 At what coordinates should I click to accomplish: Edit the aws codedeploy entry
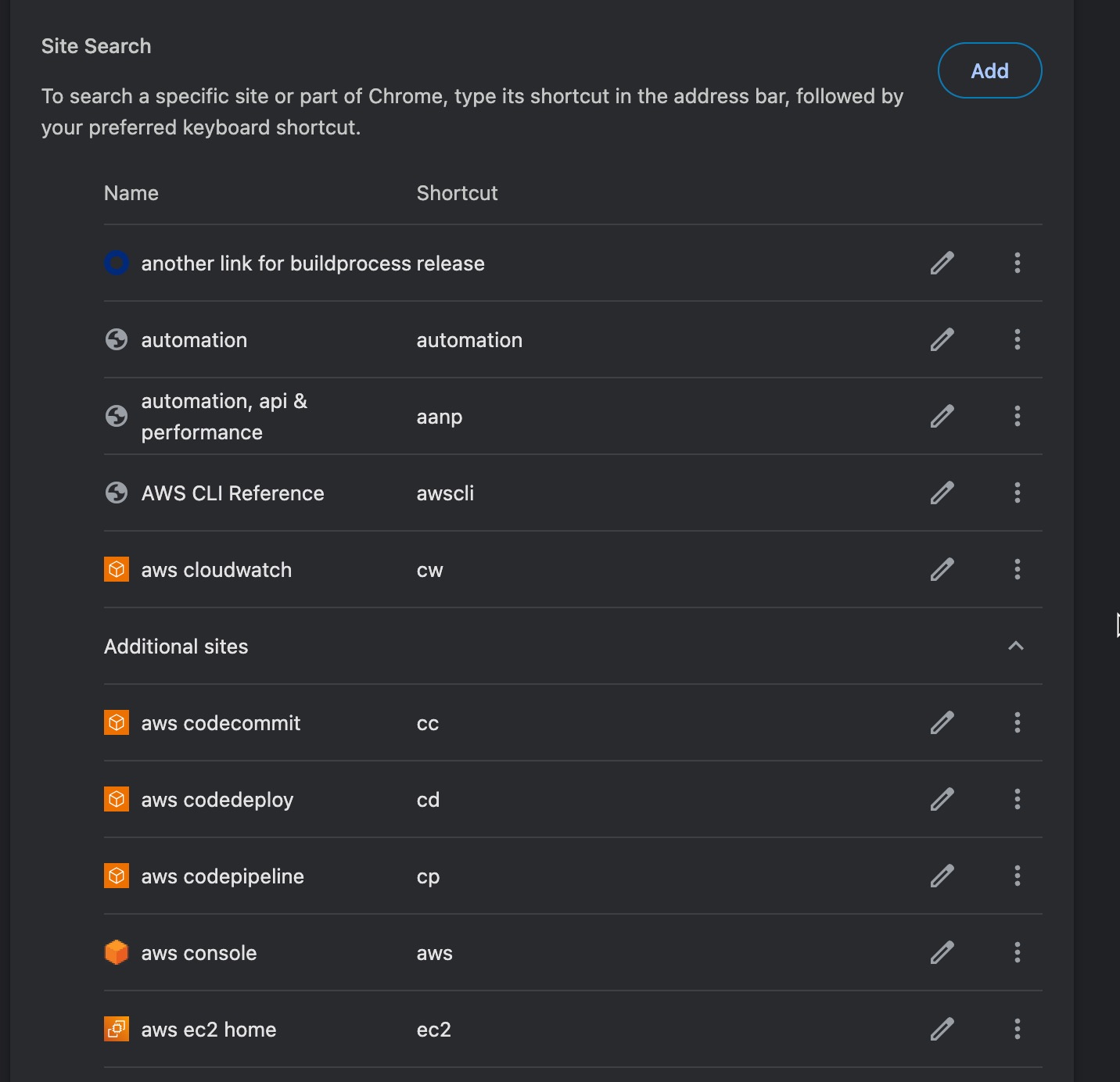click(942, 799)
